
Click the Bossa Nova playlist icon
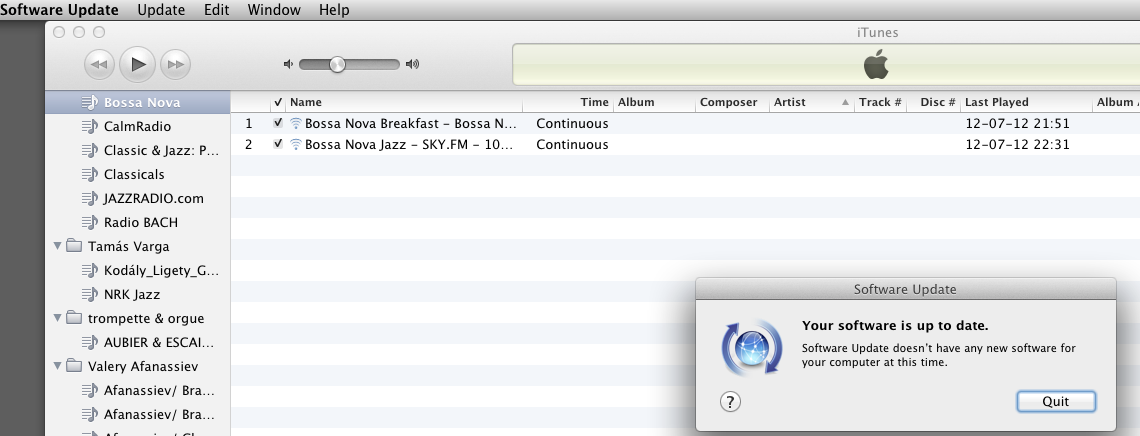pyautogui.click(x=89, y=102)
